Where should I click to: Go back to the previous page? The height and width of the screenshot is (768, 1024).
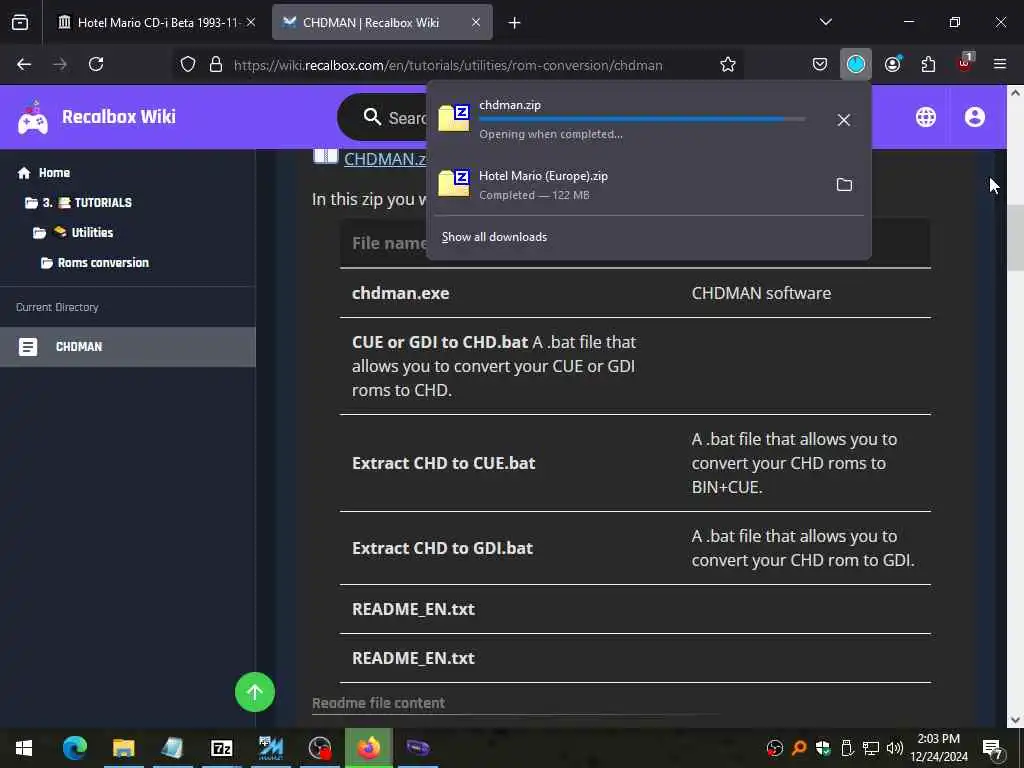(24, 64)
